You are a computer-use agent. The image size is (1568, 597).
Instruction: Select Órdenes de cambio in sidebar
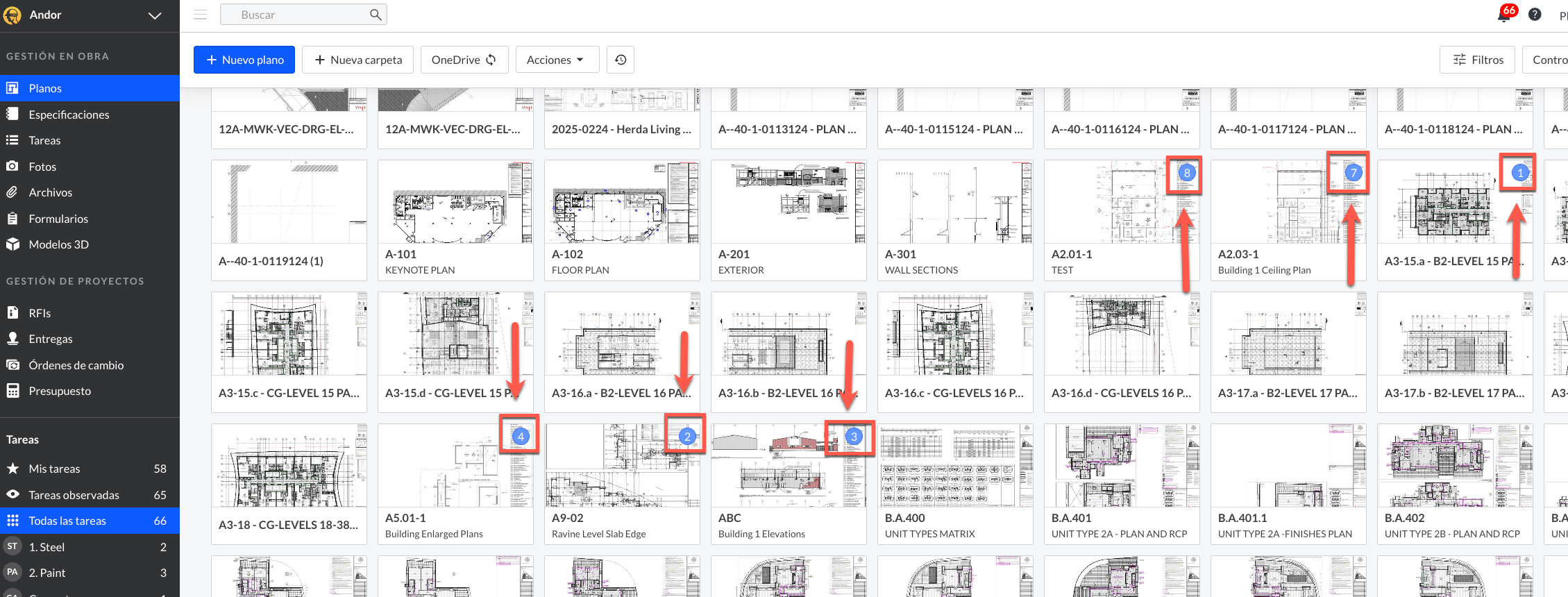point(76,365)
